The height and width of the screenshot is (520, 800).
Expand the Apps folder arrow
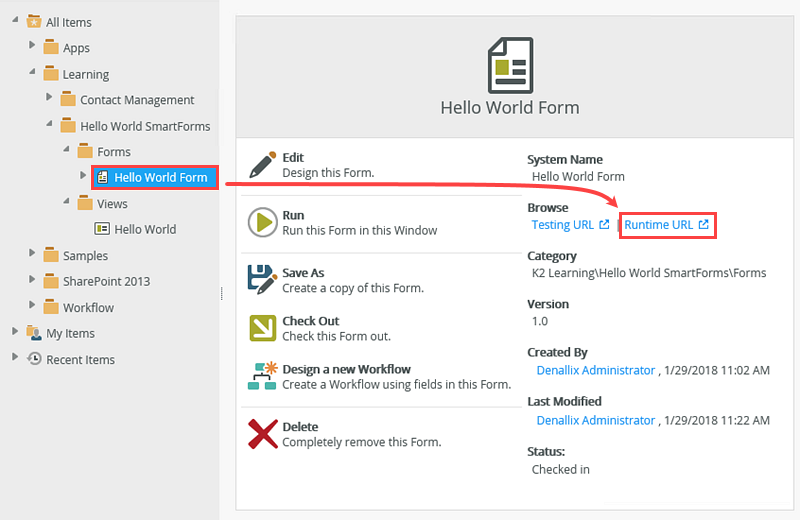pos(32,47)
